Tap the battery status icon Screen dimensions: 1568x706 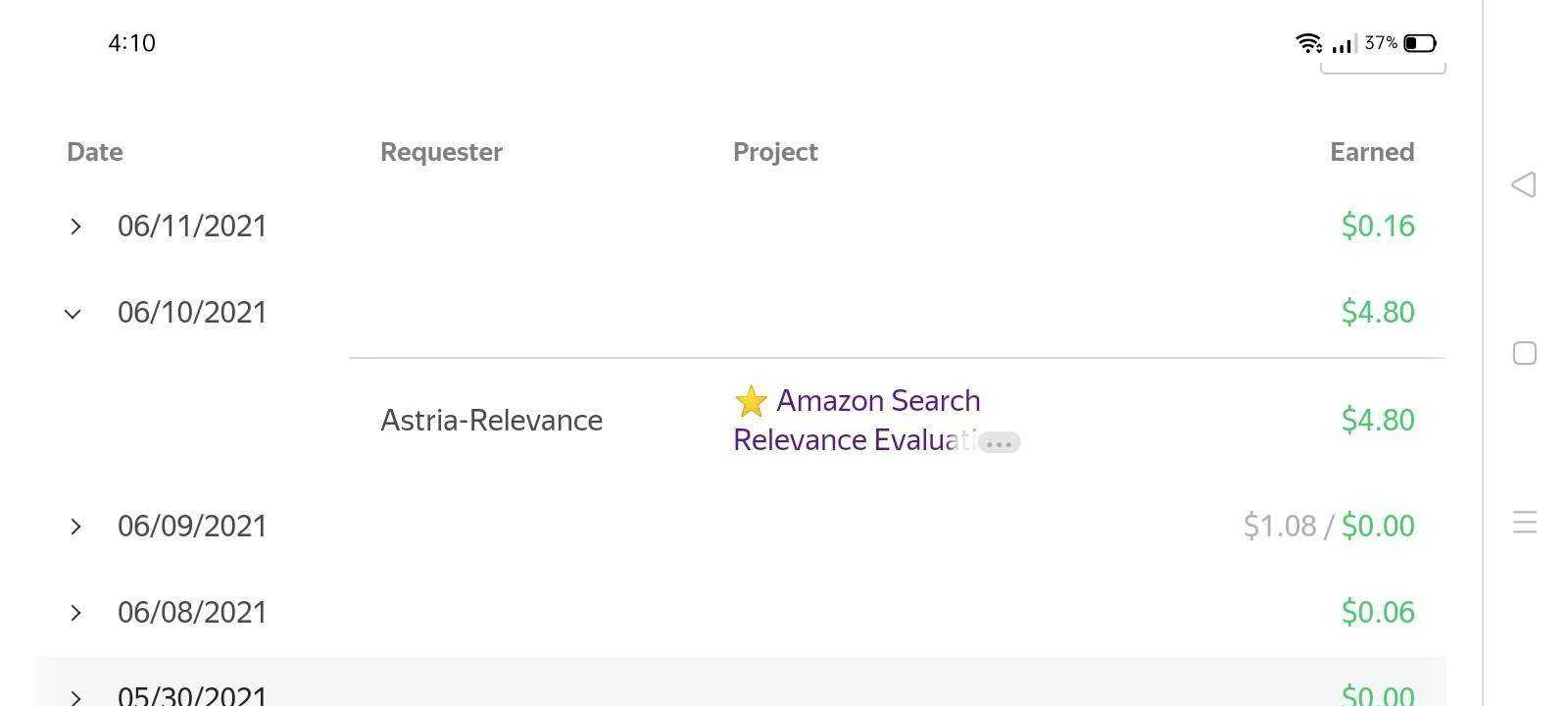[1420, 43]
